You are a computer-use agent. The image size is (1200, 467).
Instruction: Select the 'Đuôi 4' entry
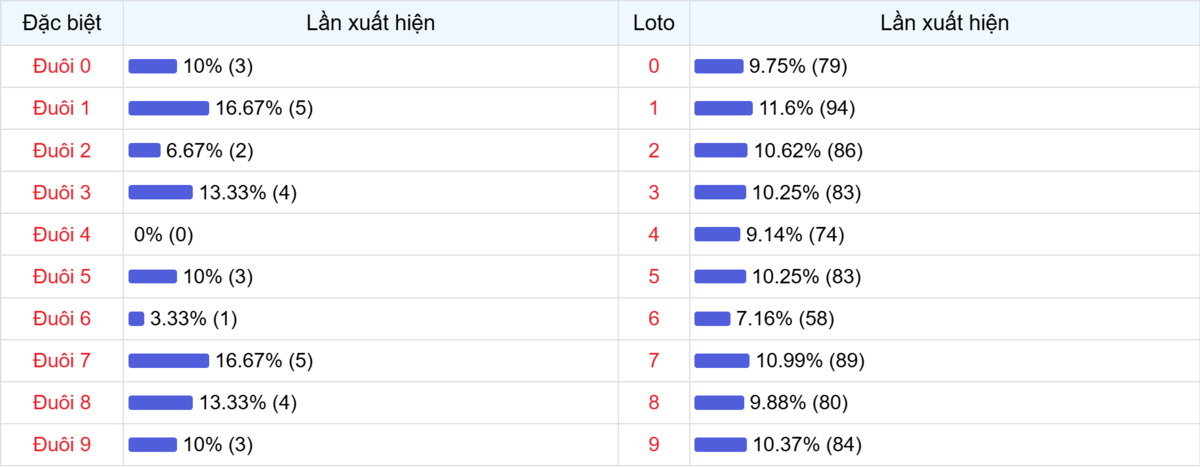pyautogui.click(x=62, y=235)
